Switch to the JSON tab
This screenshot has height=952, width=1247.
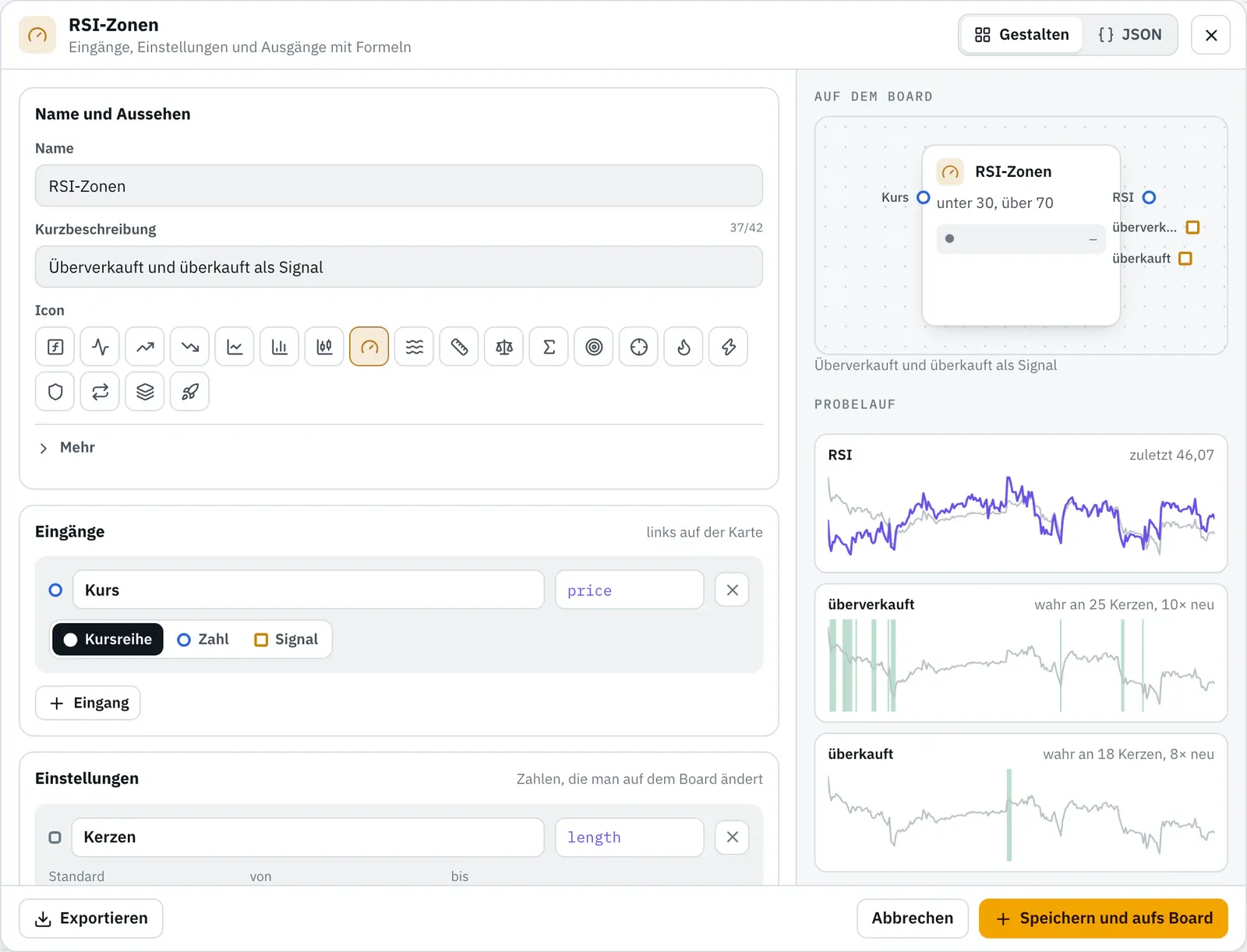pos(1129,35)
